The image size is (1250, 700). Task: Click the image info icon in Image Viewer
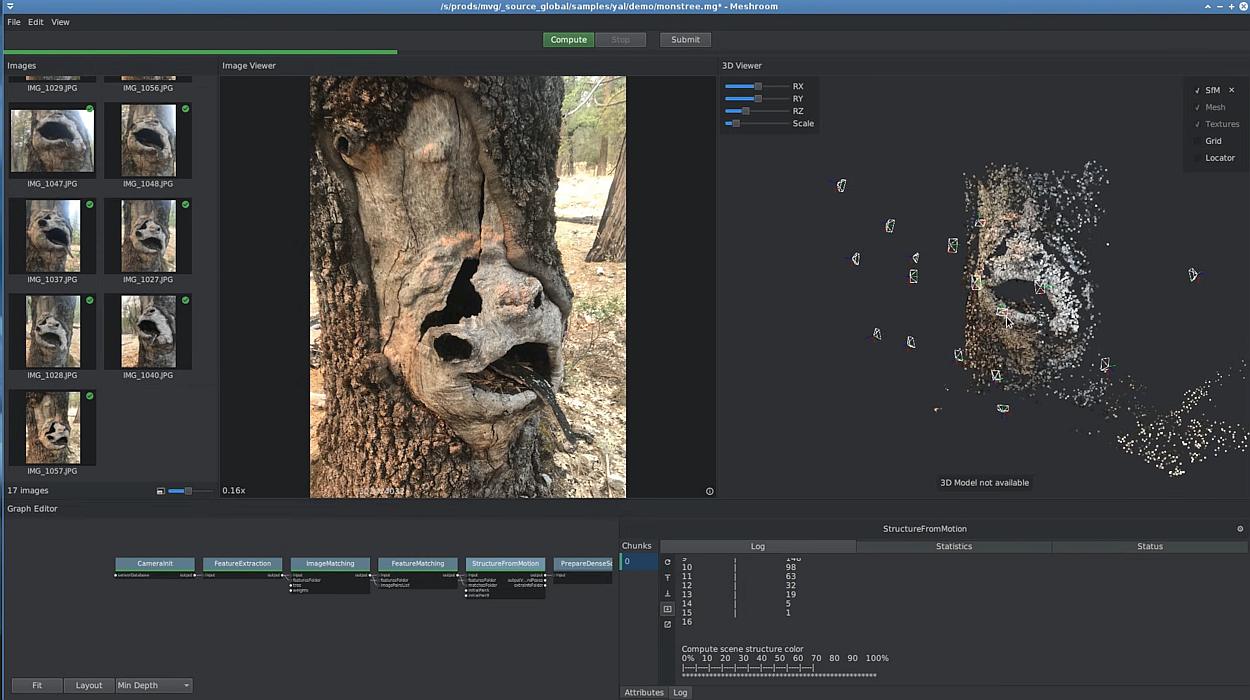710,491
